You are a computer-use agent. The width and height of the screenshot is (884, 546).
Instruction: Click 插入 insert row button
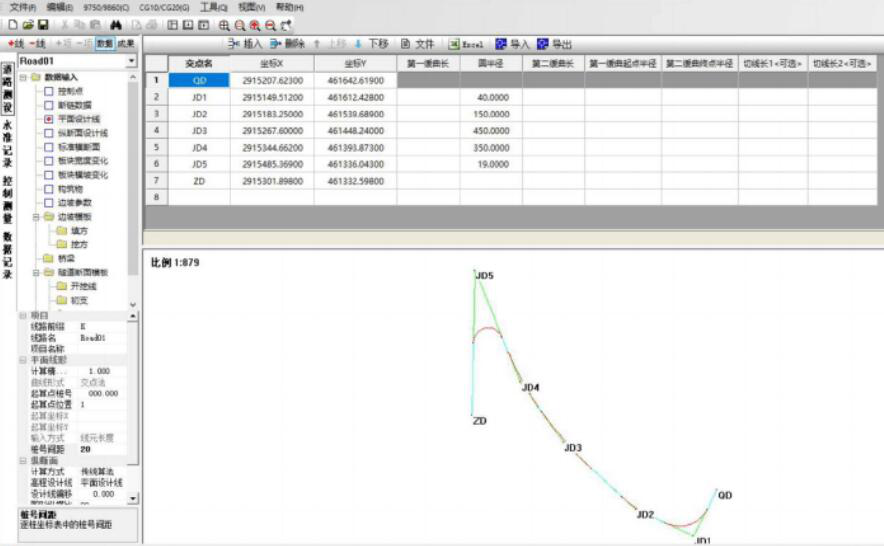click(245, 44)
